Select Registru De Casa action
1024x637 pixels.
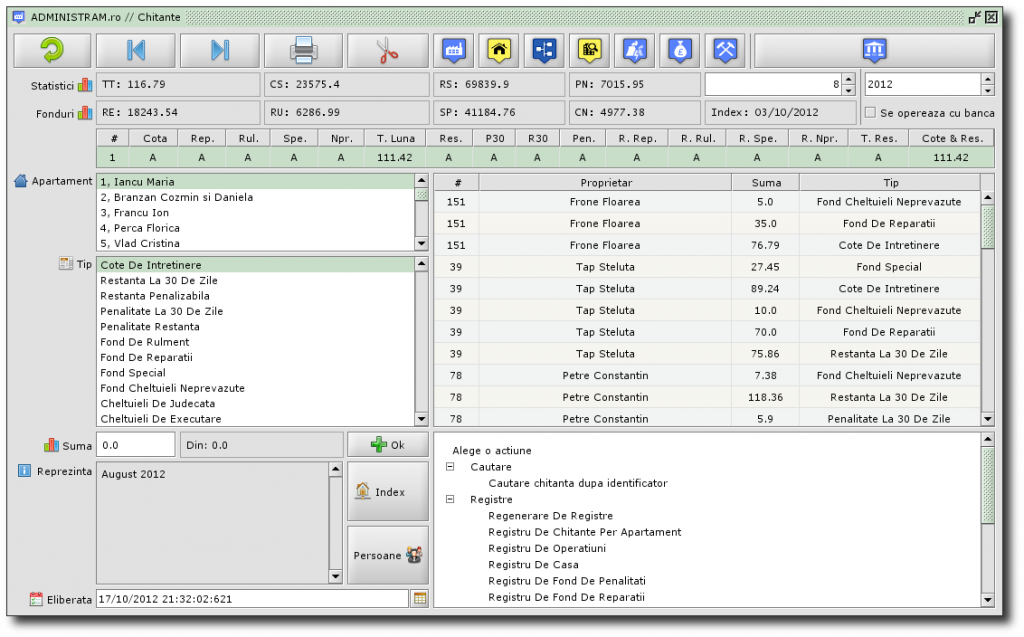(x=533, y=564)
